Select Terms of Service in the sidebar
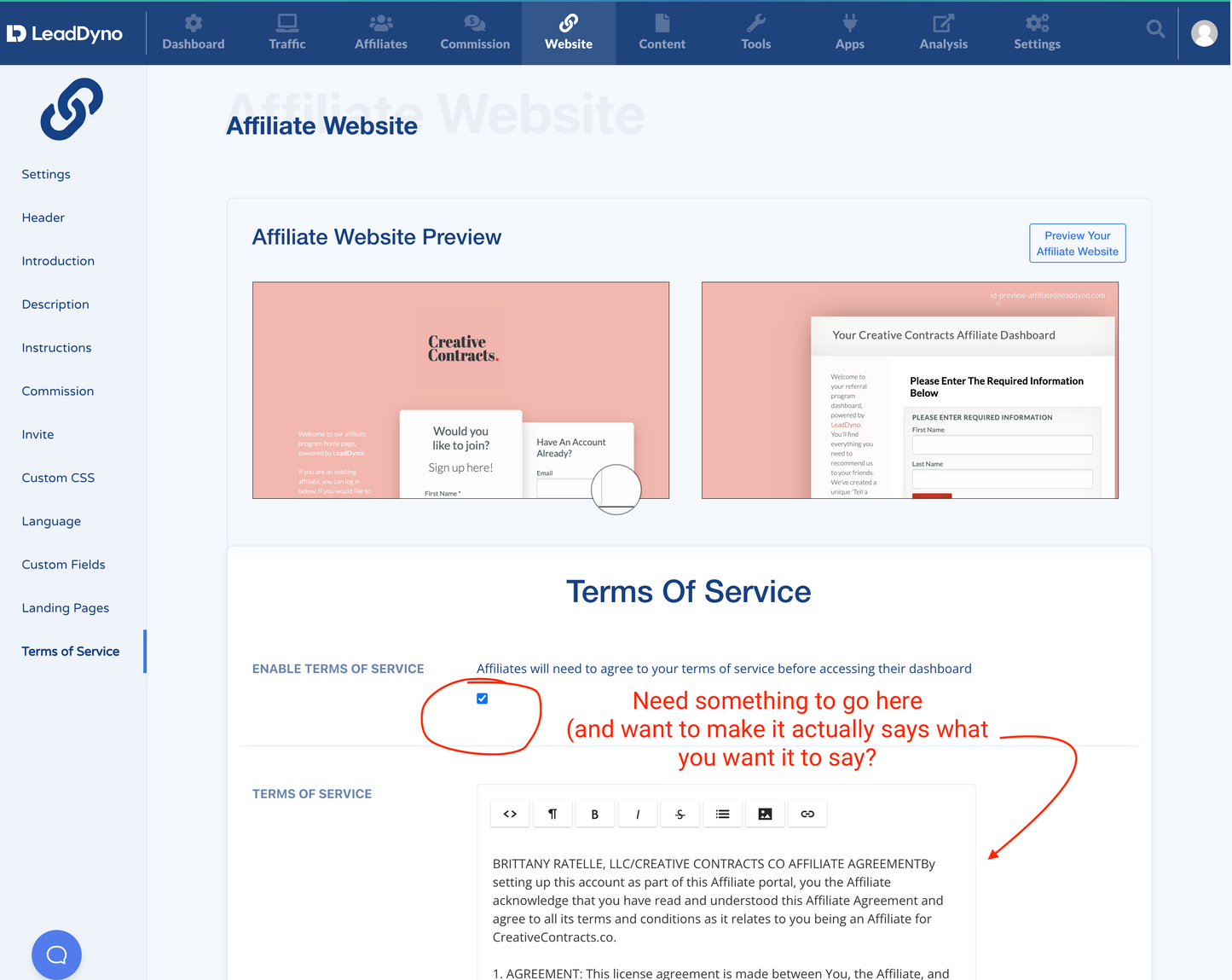Viewport: 1232px width, 980px height. pos(71,652)
